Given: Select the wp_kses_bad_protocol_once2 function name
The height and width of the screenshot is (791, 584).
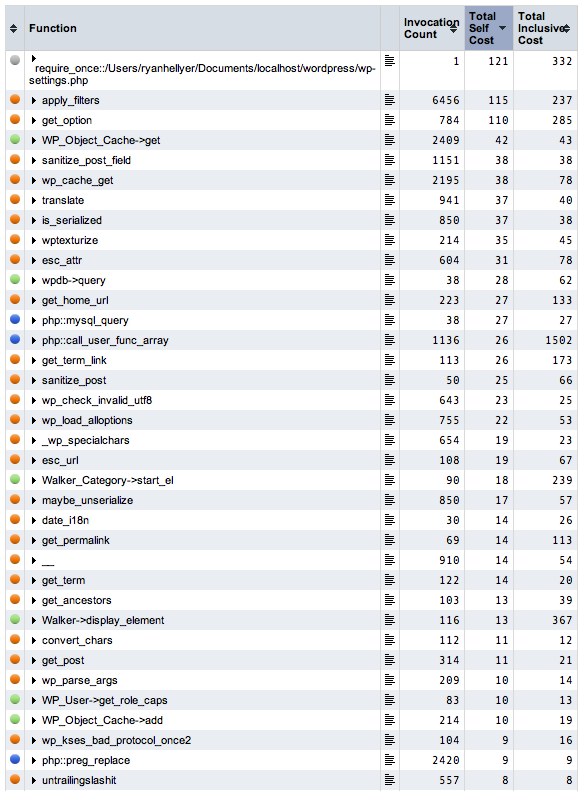Looking at the screenshot, I should (x=116, y=740).
